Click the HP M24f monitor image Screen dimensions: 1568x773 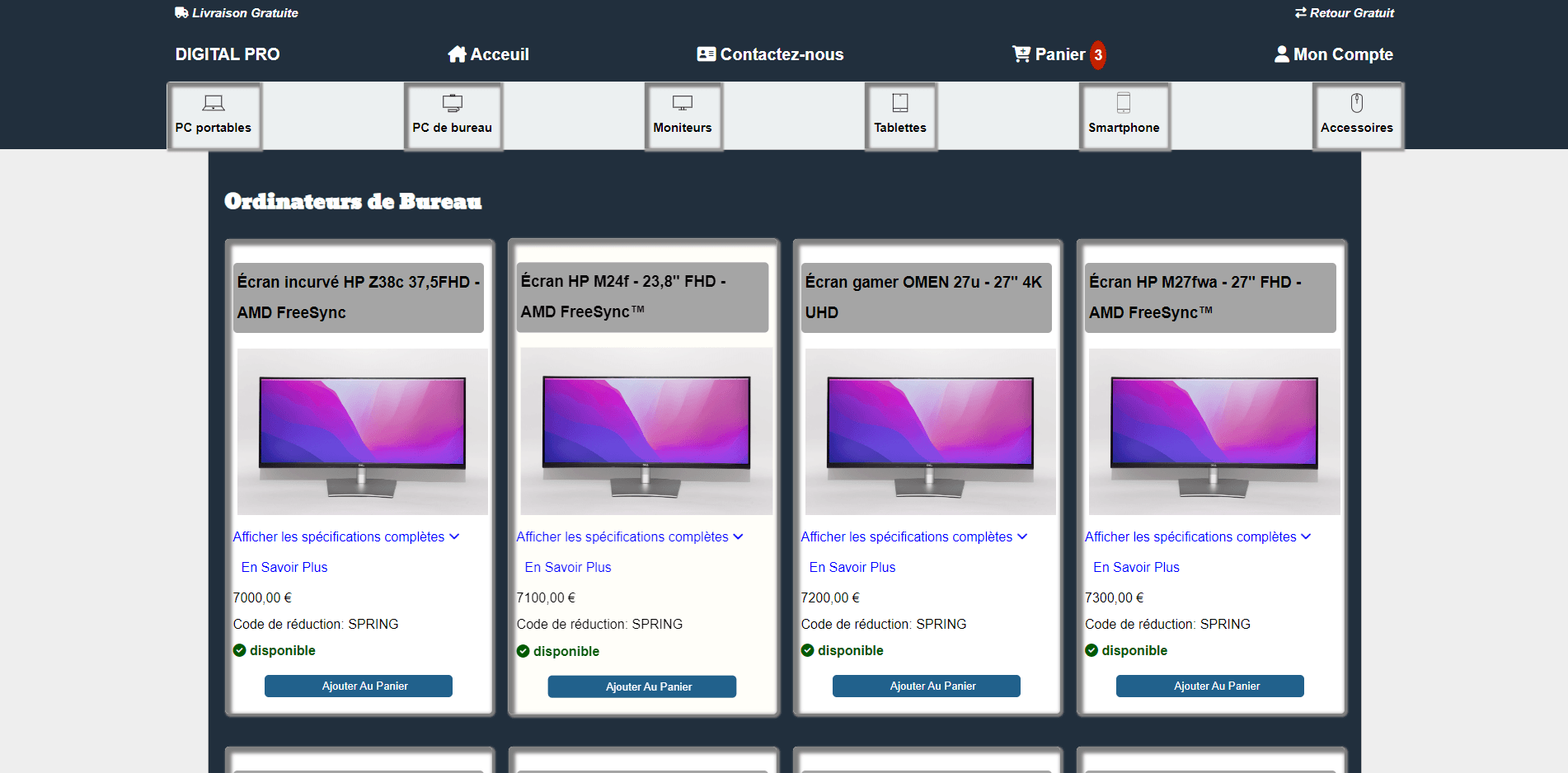[x=646, y=431]
